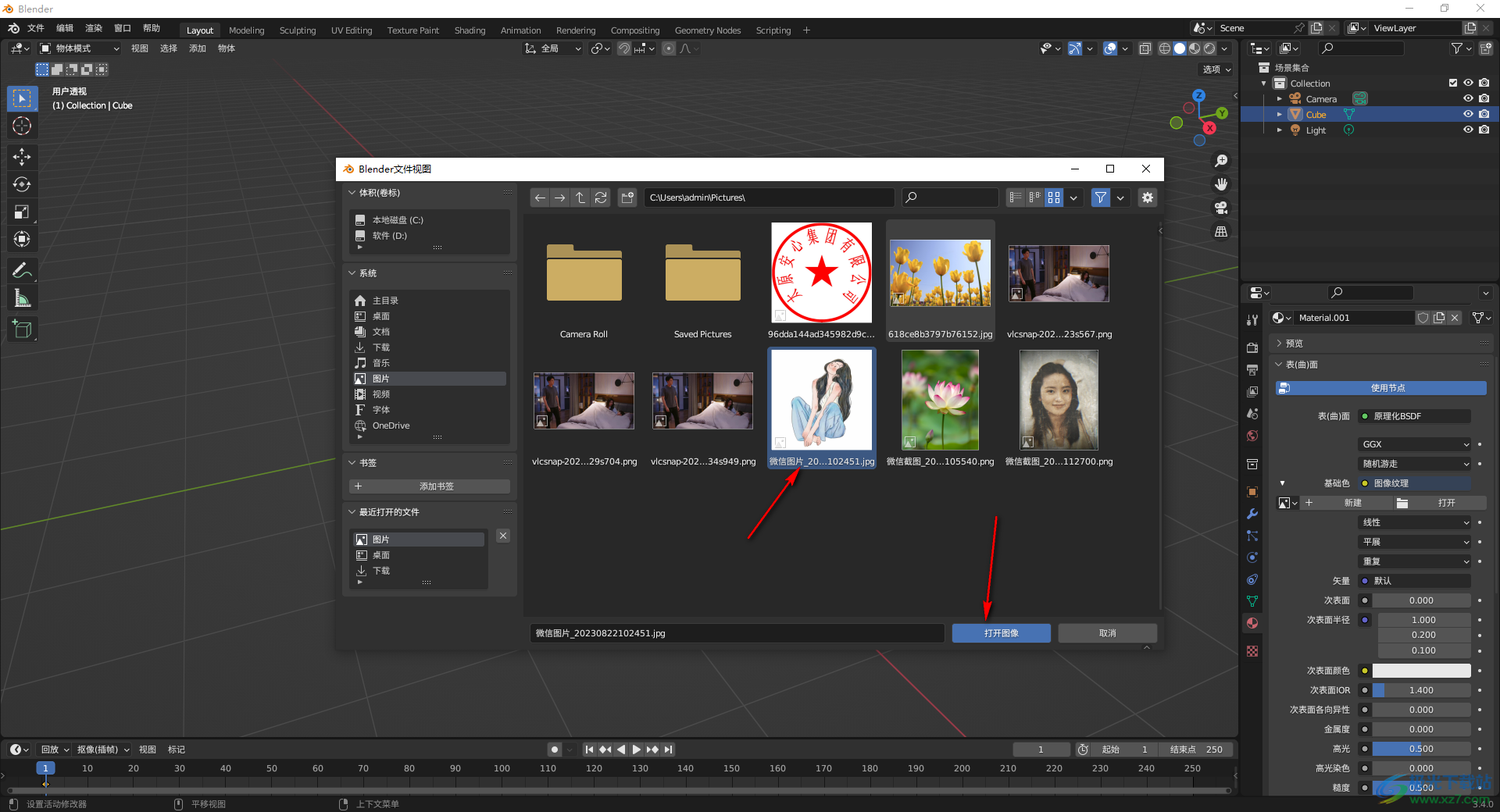Select the Move tool in left toolbar
The width and height of the screenshot is (1500, 812).
pyautogui.click(x=22, y=157)
